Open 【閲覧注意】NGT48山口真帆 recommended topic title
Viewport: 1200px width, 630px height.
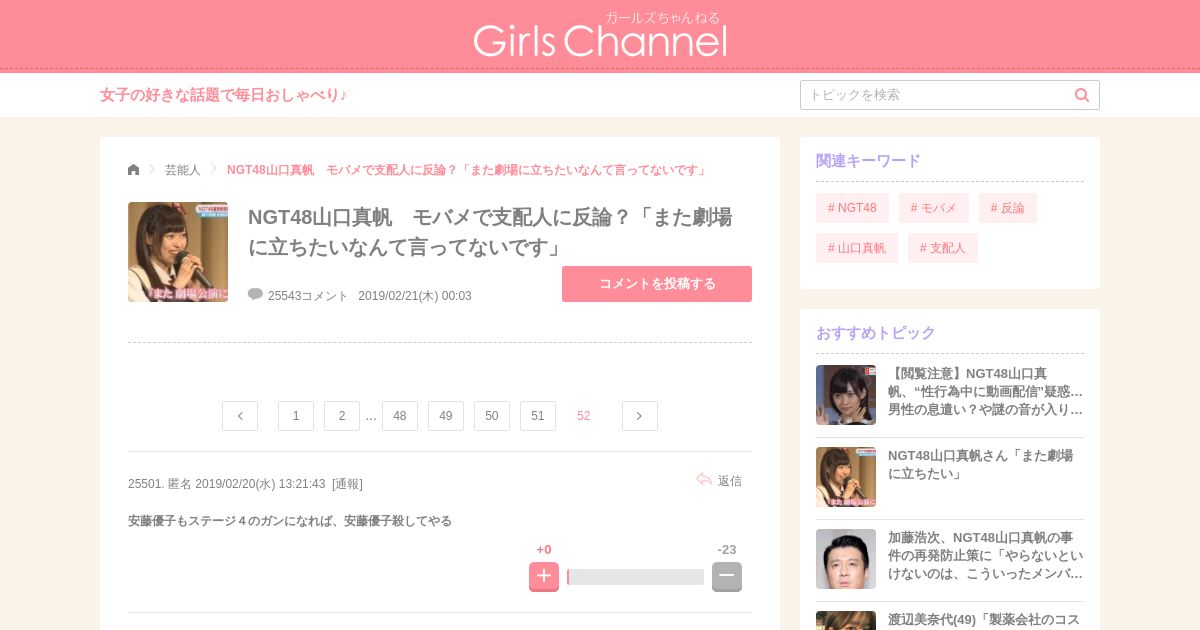pos(985,391)
